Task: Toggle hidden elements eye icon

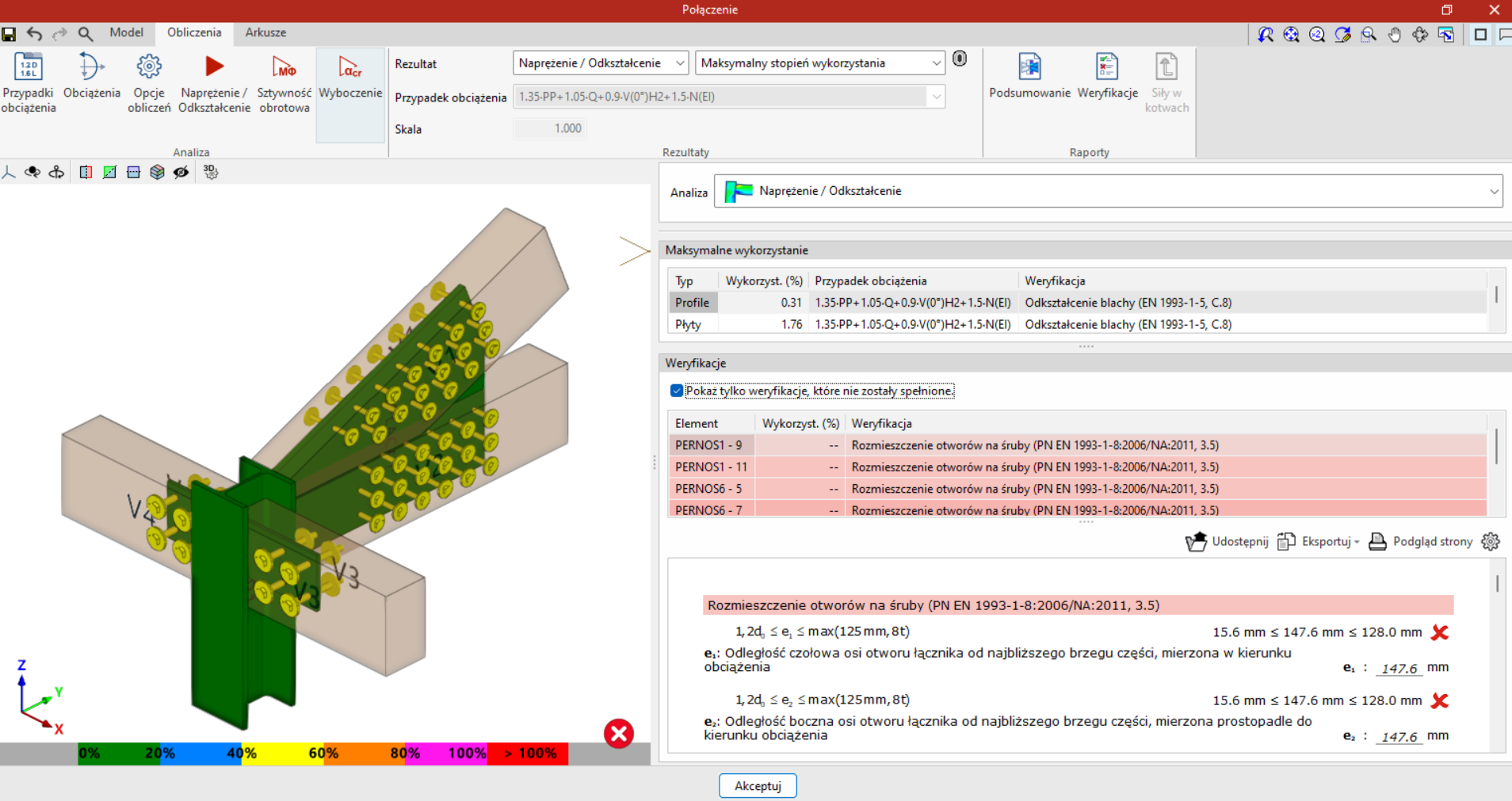Action: pos(181,172)
